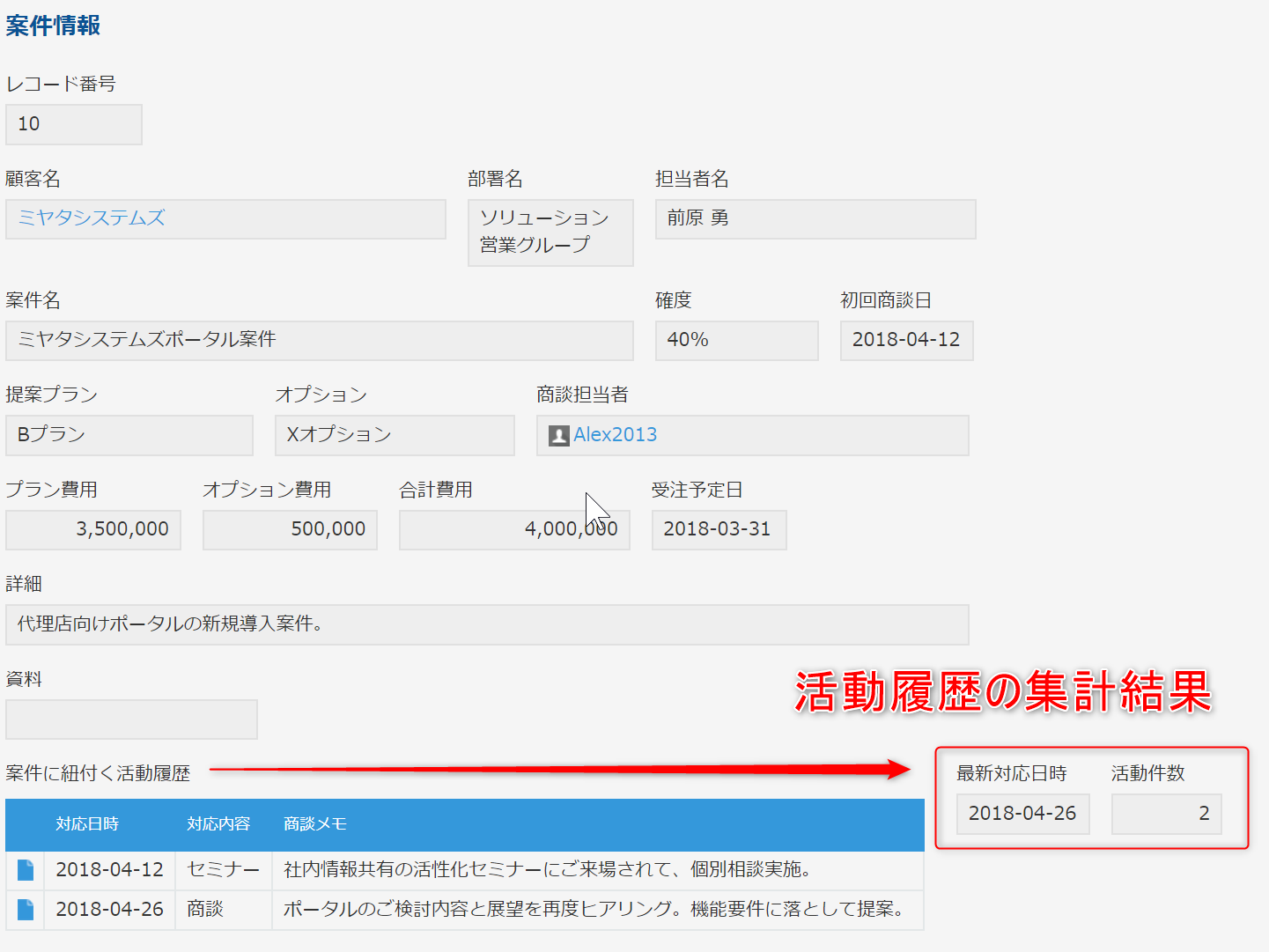The height and width of the screenshot is (952, 1269).
Task: Select the 部署名 field ソリューション営業グループ
Action: click(x=550, y=232)
